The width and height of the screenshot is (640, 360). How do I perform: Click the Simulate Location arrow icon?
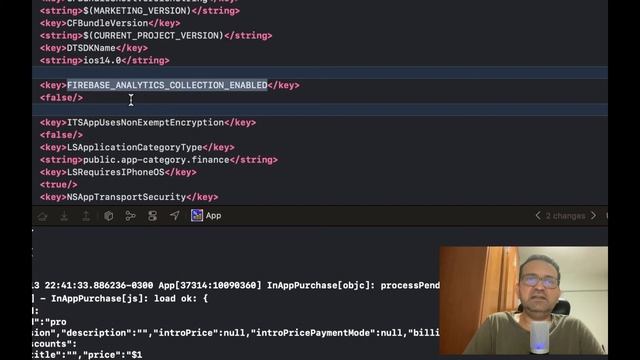(175, 216)
